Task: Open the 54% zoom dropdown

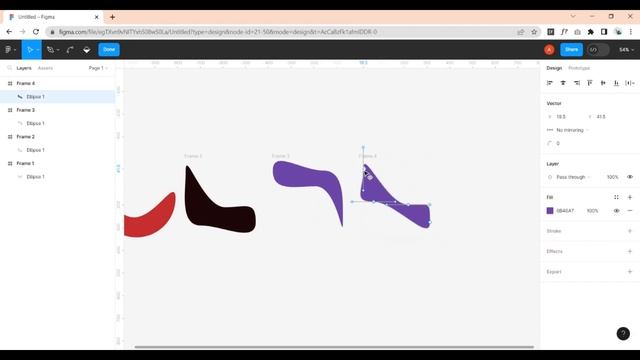Action: pyautogui.click(x=627, y=50)
